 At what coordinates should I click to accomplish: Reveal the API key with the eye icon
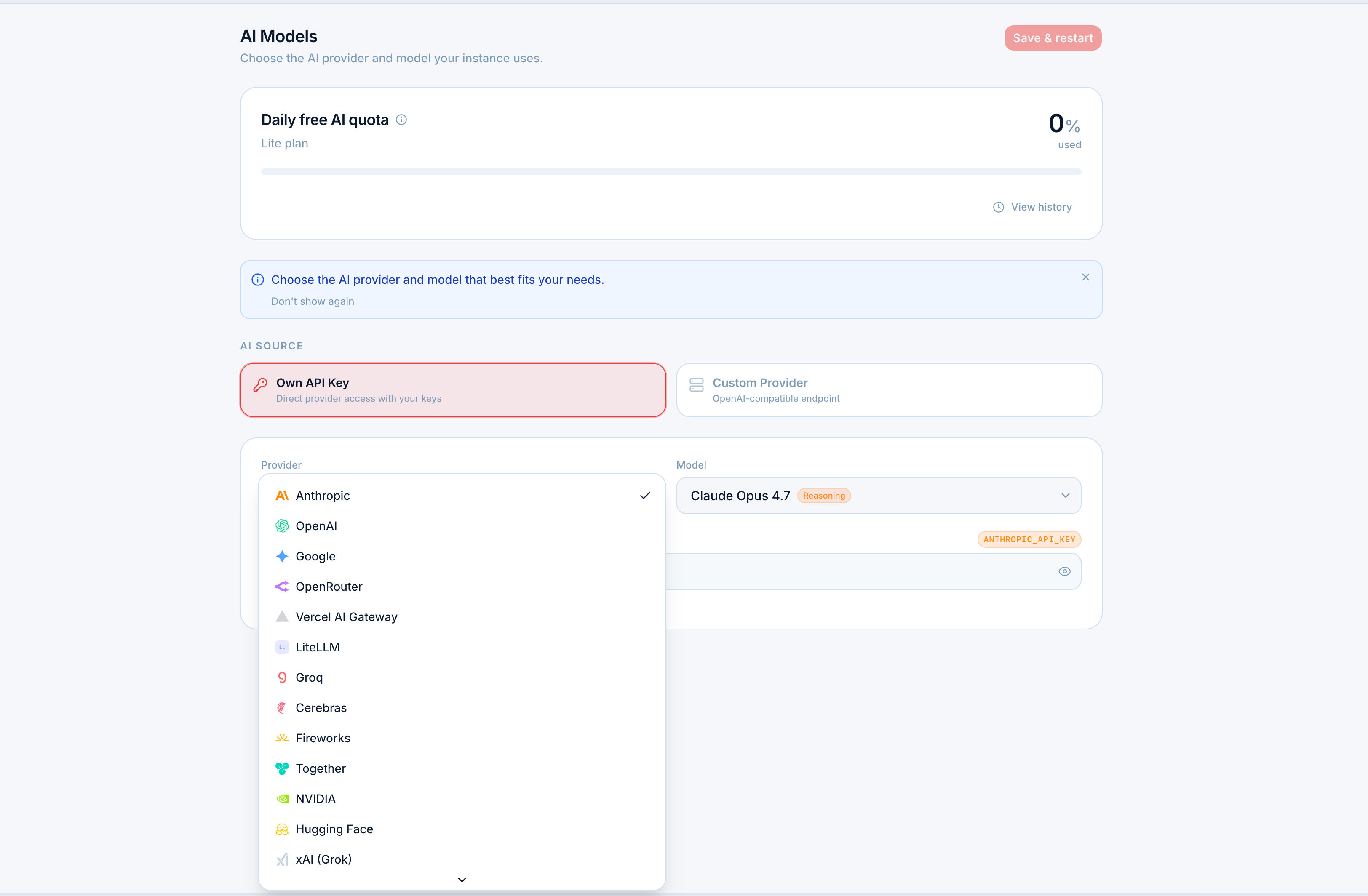[x=1064, y=571]
